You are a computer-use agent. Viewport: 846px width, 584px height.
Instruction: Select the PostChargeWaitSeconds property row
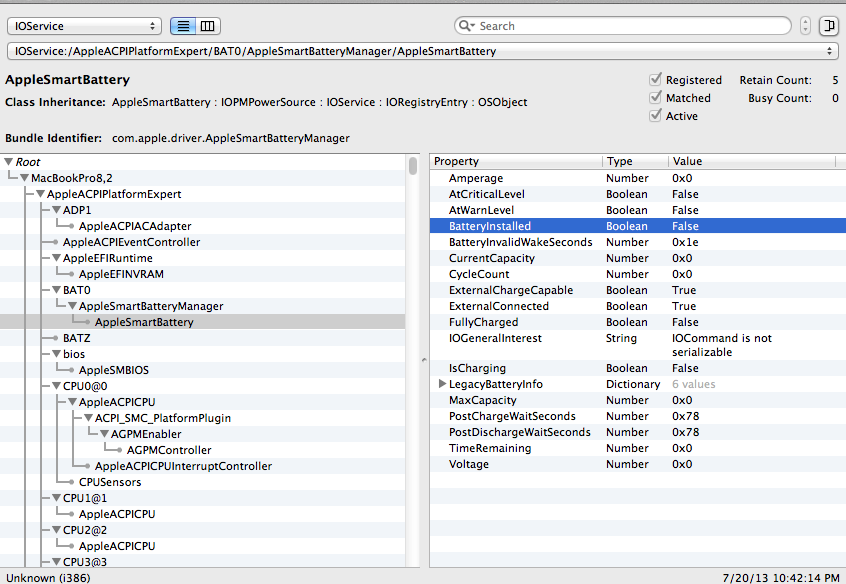click(638, 416)
